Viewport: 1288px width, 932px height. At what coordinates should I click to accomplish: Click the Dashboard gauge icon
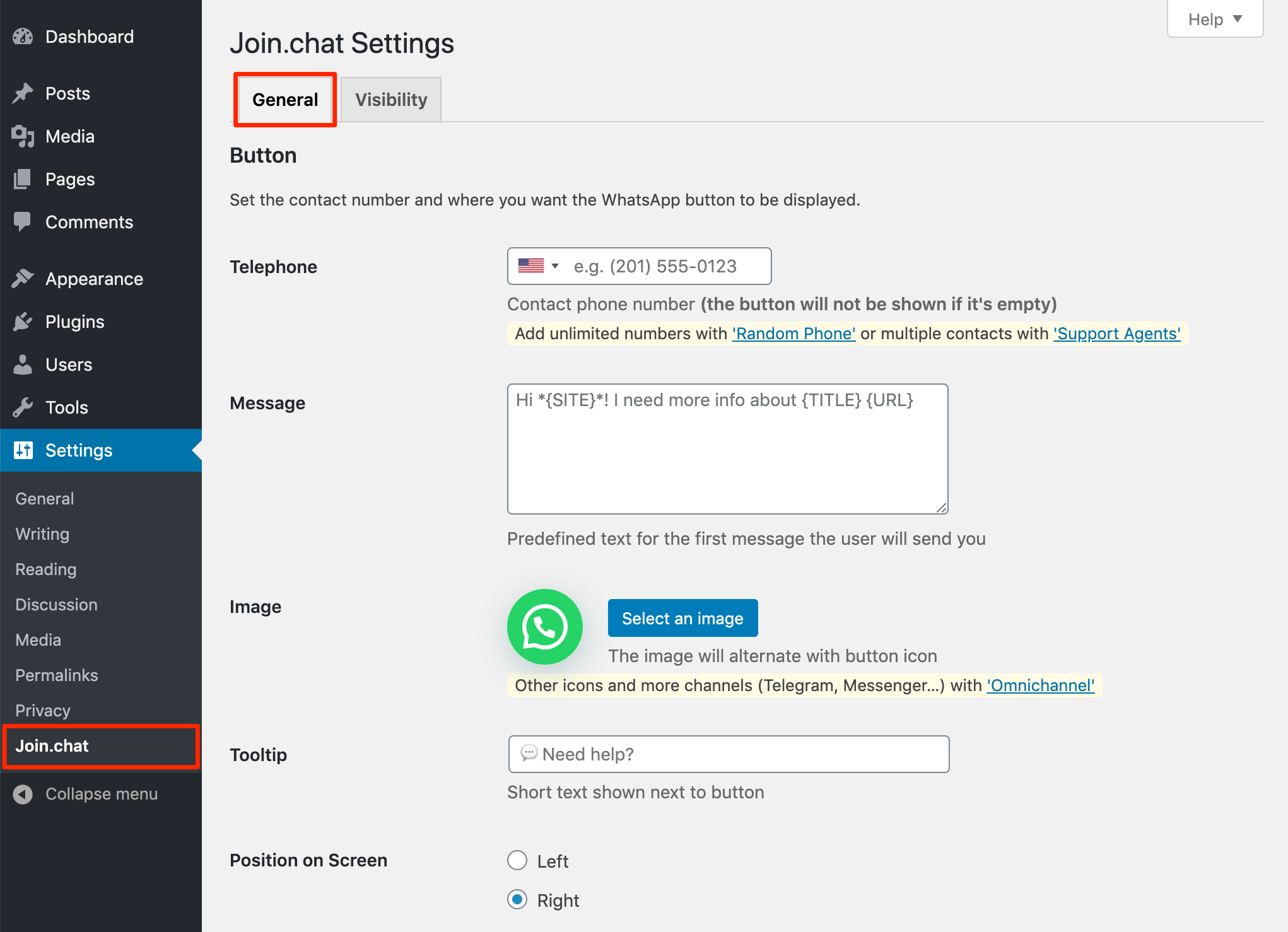click(x=23, y=37)
